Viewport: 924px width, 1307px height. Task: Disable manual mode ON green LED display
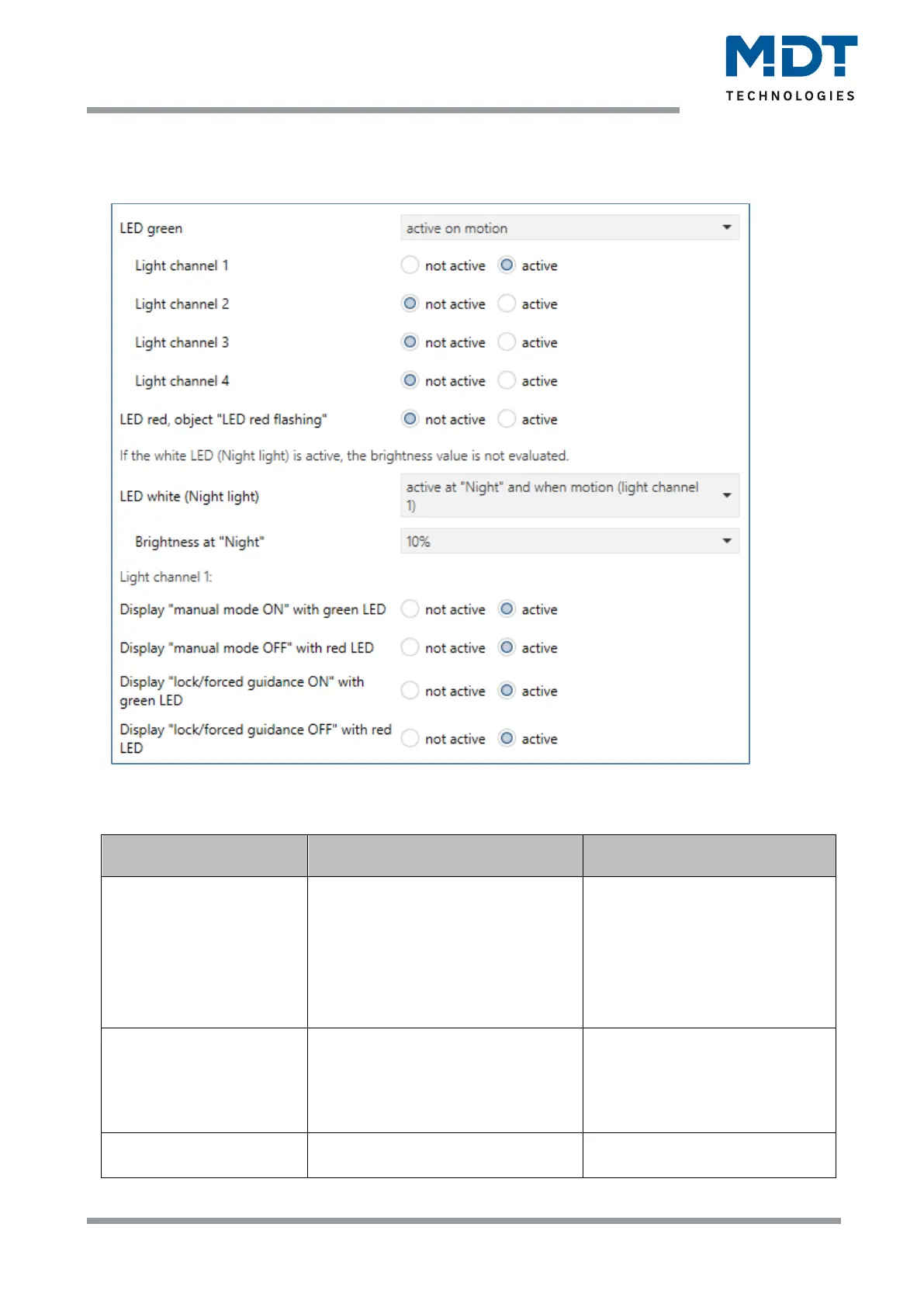coord(410,609)
